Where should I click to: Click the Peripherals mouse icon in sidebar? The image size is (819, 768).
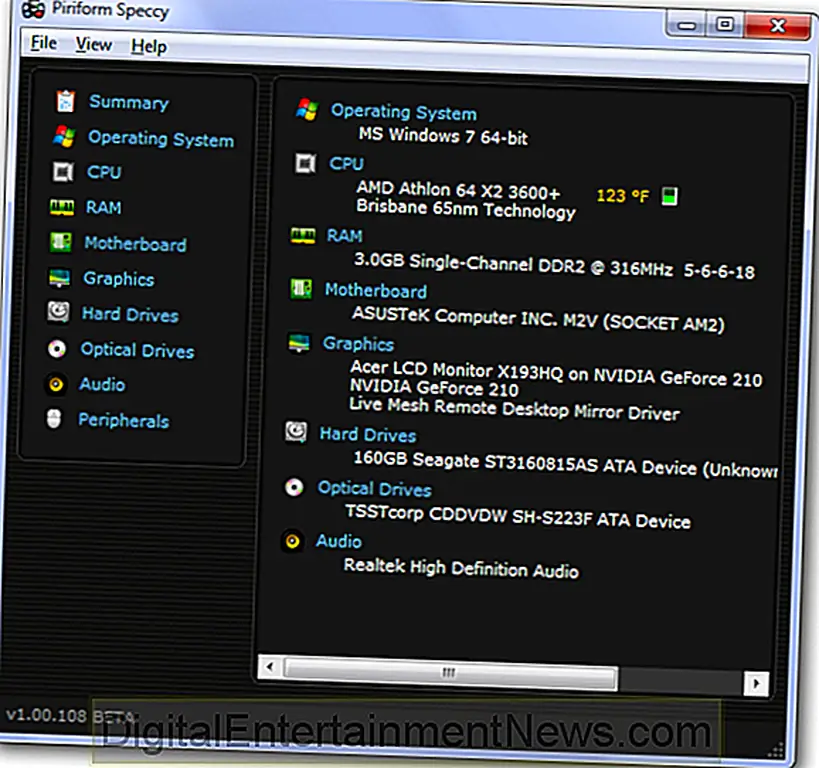[54, 419]
